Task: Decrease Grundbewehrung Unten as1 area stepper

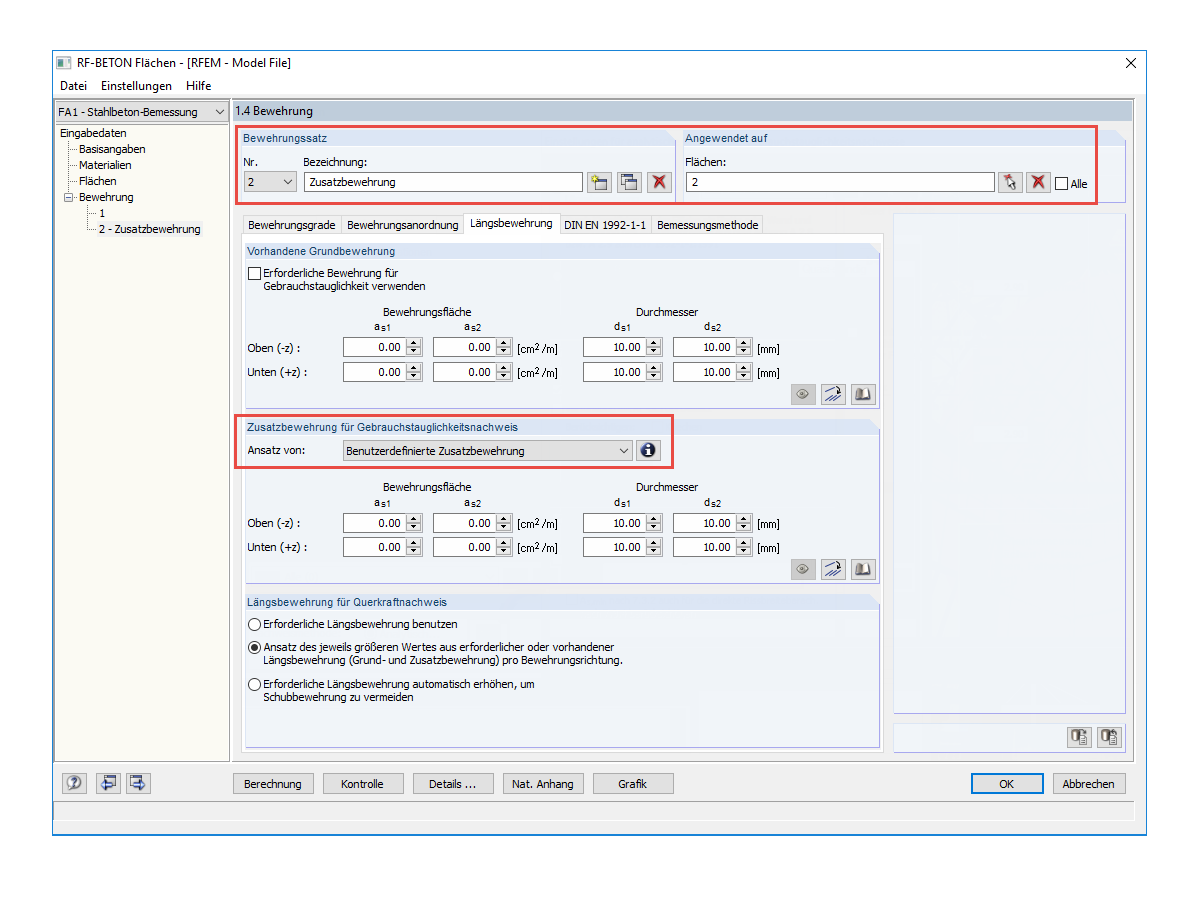Action: coord(414,377)
